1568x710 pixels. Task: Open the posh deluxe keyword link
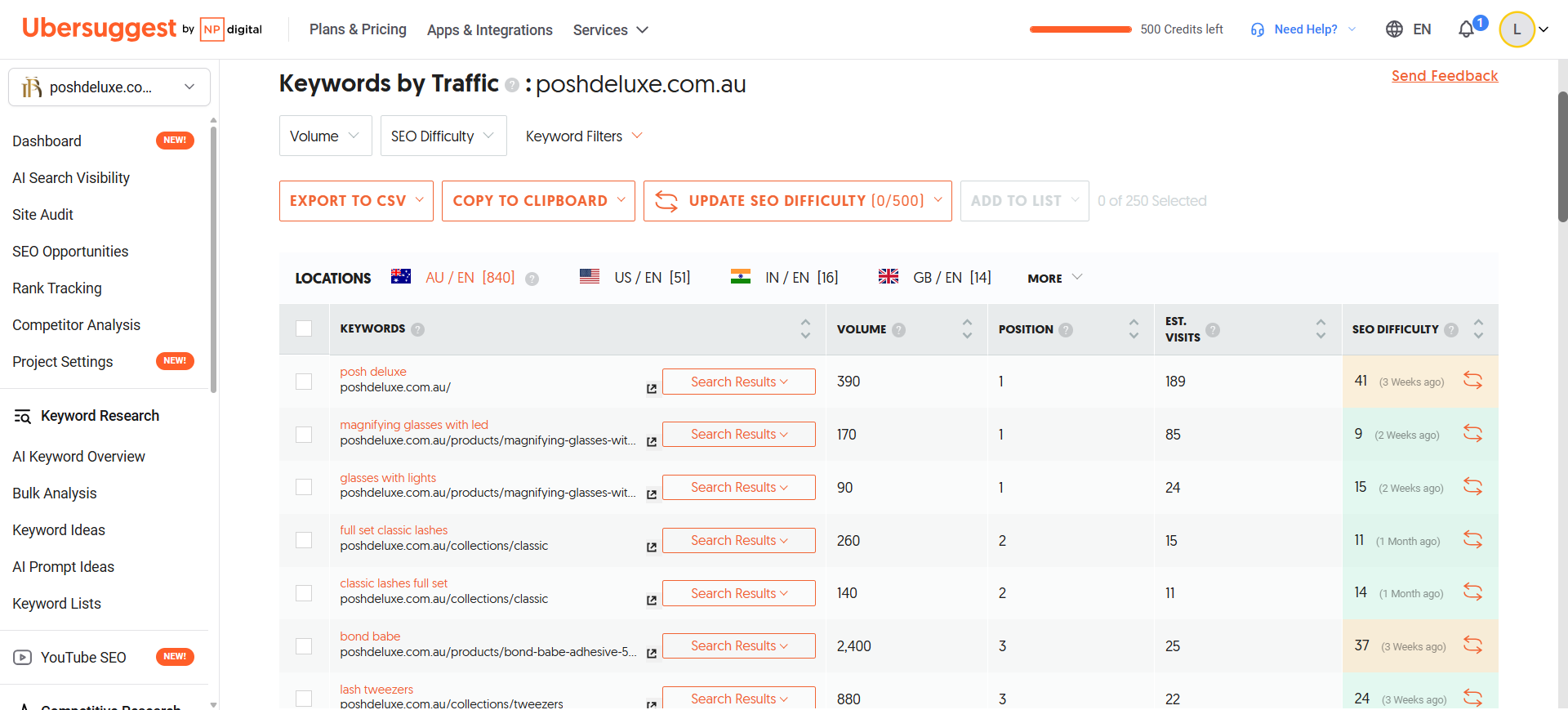click(373, 372)
